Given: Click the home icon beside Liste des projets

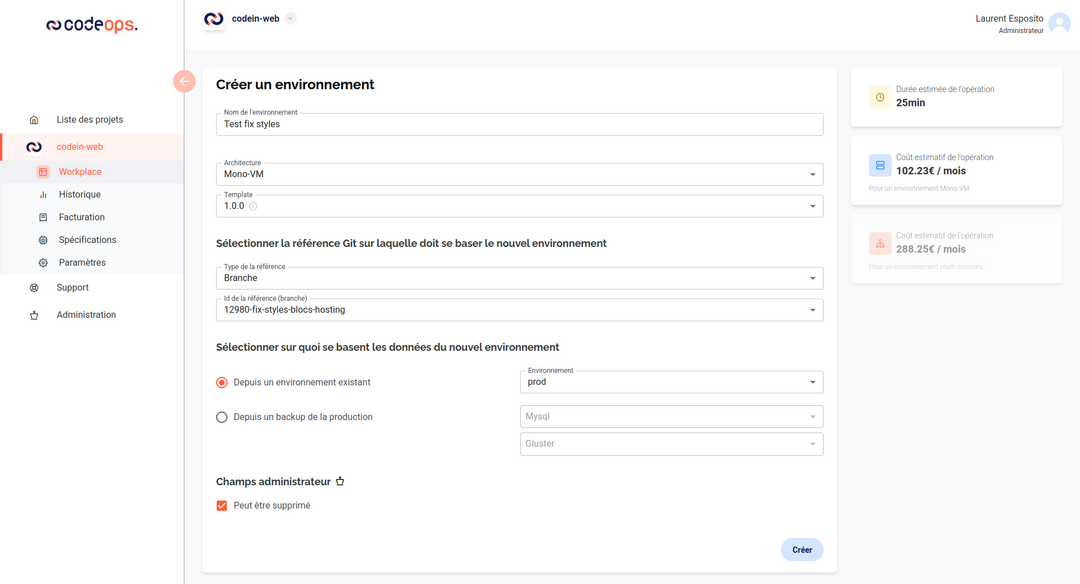Looking at the screenshot, I should pos(34,120).
